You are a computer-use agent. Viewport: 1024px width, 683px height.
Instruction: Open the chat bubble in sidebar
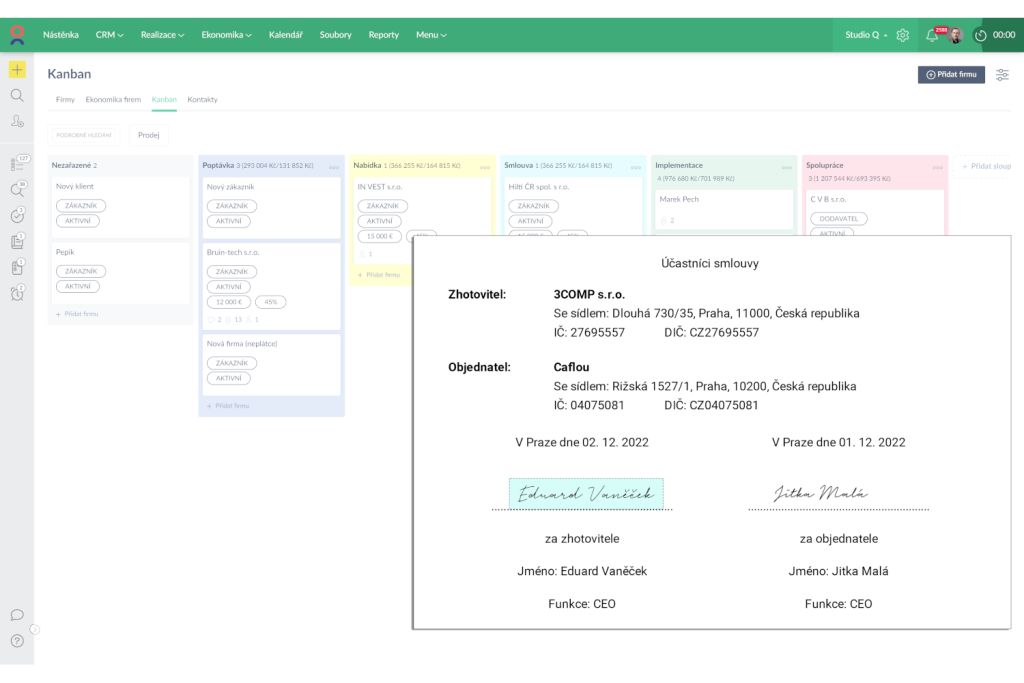17,615
